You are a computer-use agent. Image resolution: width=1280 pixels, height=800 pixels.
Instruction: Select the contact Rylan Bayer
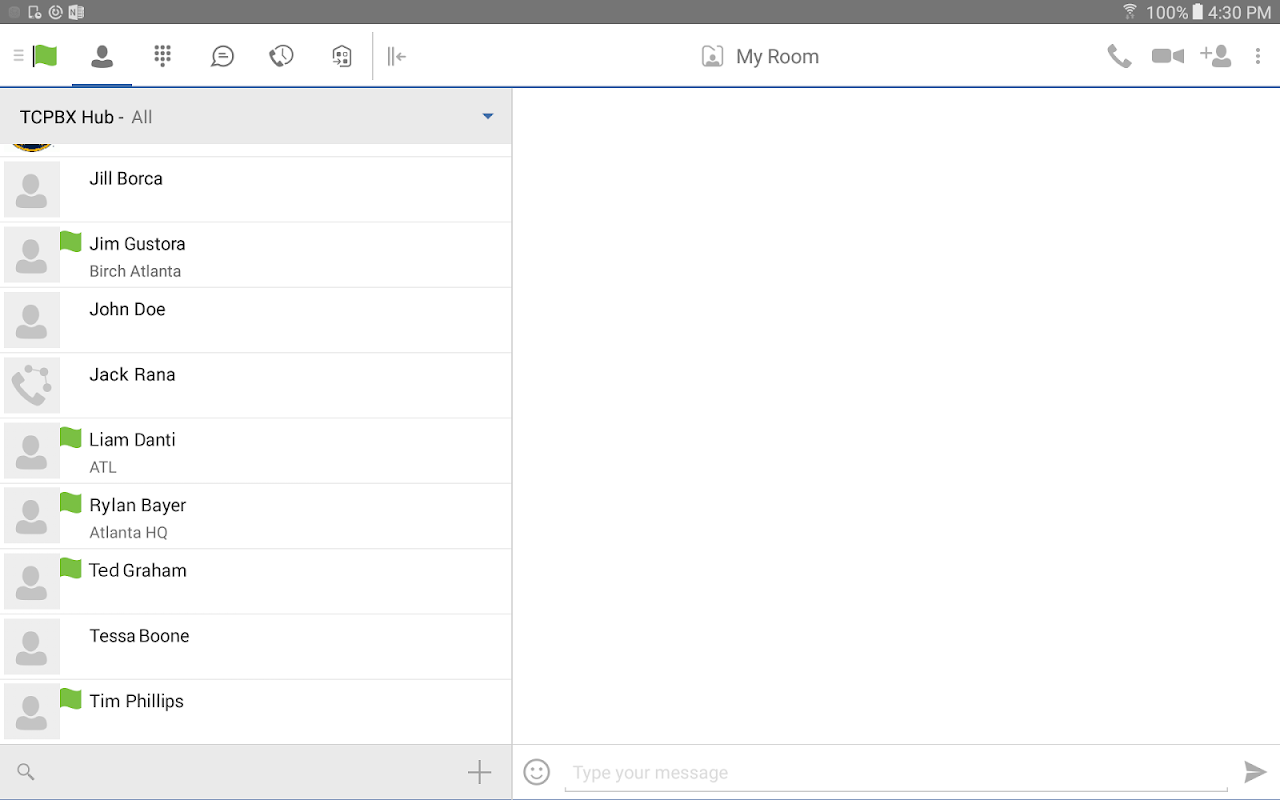(x=256, y=516)
